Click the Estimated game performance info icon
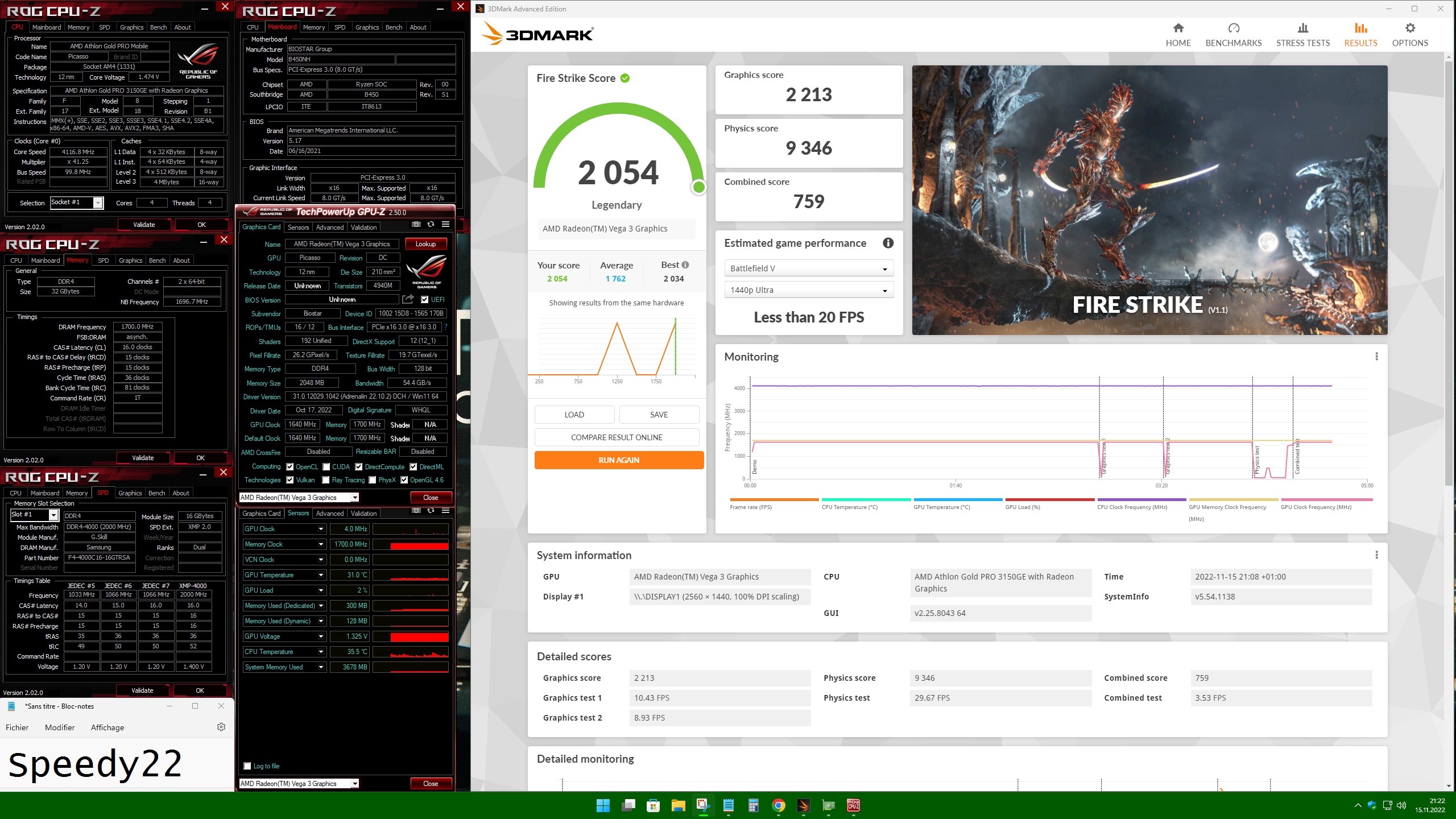The width and height of the screenshot is (1456, 819). [888, 243]
